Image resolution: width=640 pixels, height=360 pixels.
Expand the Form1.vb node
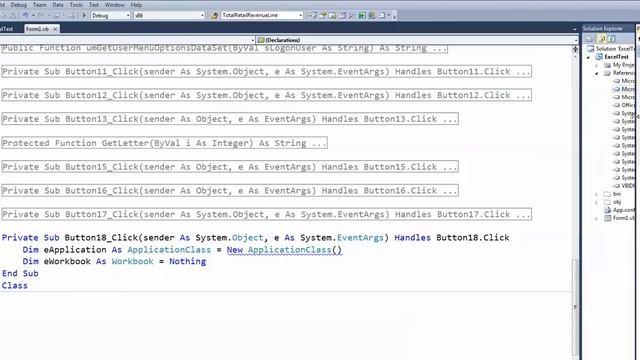pyautogui.click(x=597, y=218)
